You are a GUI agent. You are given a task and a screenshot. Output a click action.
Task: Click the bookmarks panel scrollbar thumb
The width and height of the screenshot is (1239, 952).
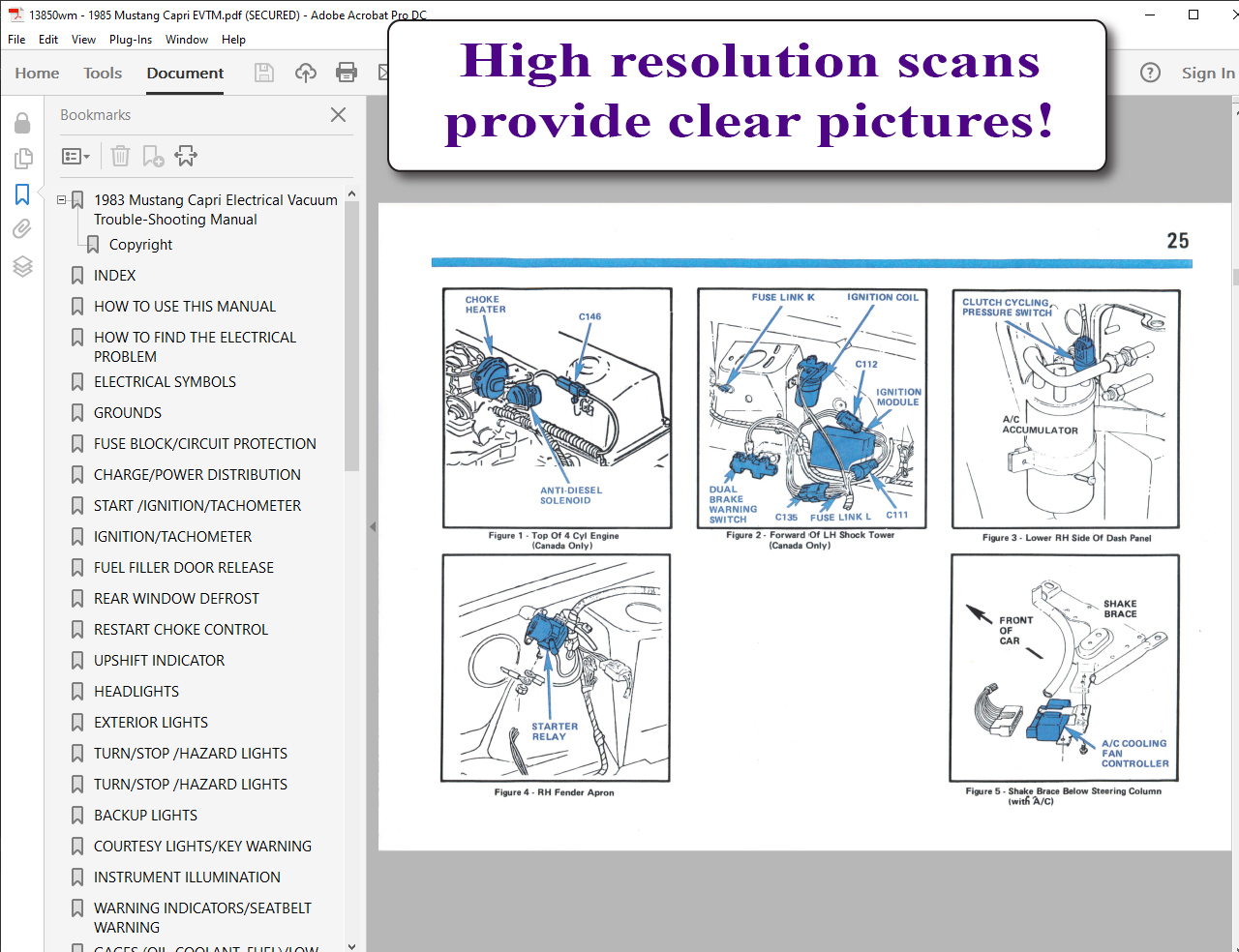click(x=351, y=336)
